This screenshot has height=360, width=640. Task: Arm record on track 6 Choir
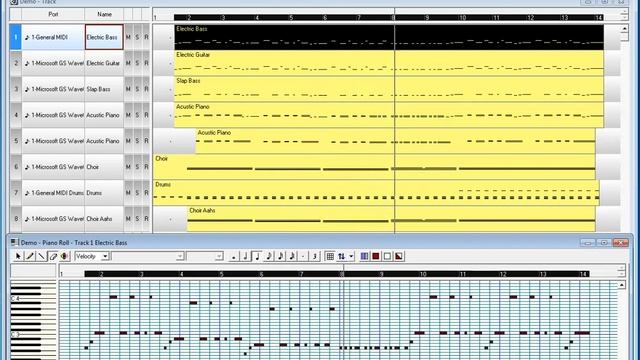[x=146, y=167]
